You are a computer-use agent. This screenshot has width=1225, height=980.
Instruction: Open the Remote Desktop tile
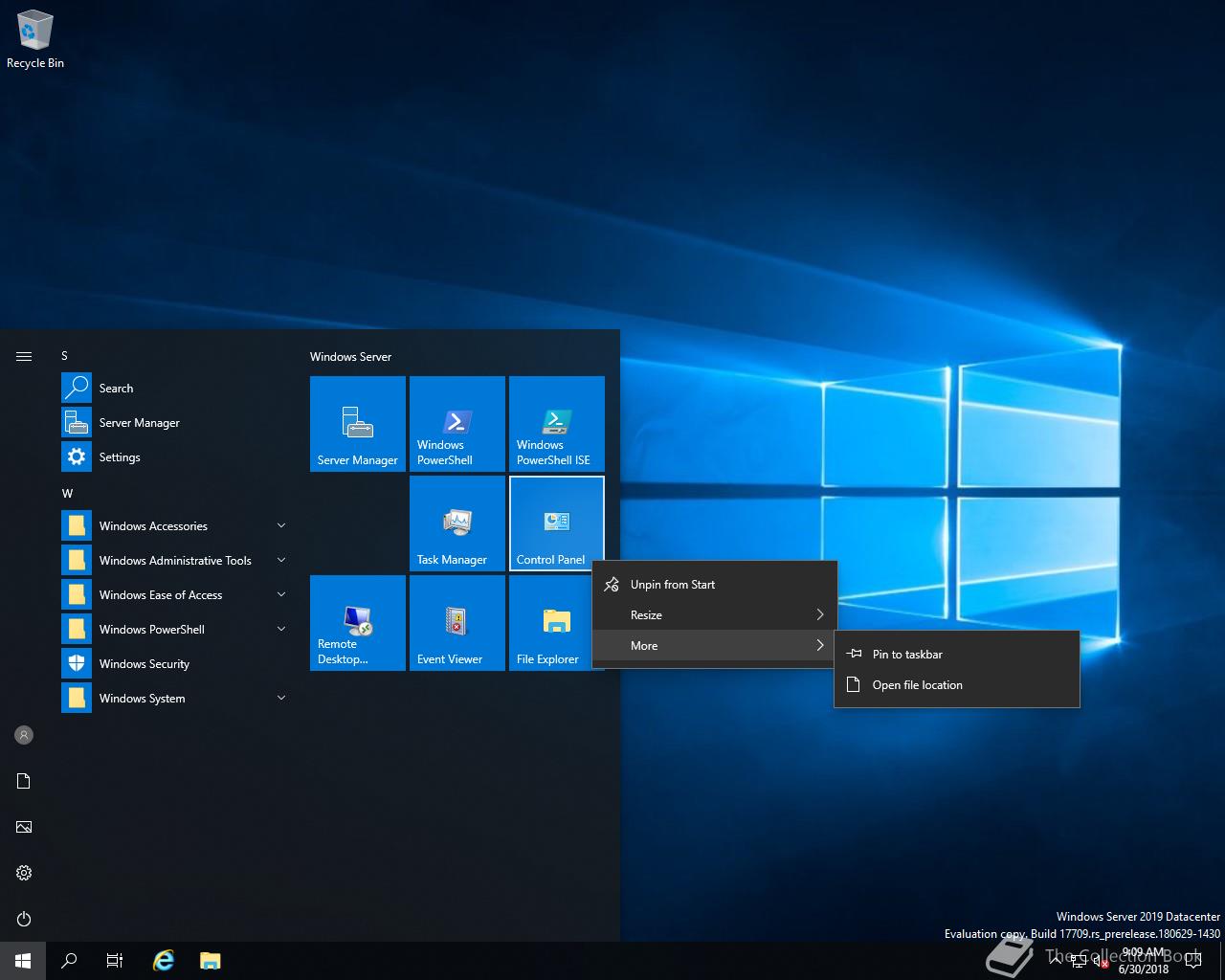359,623
